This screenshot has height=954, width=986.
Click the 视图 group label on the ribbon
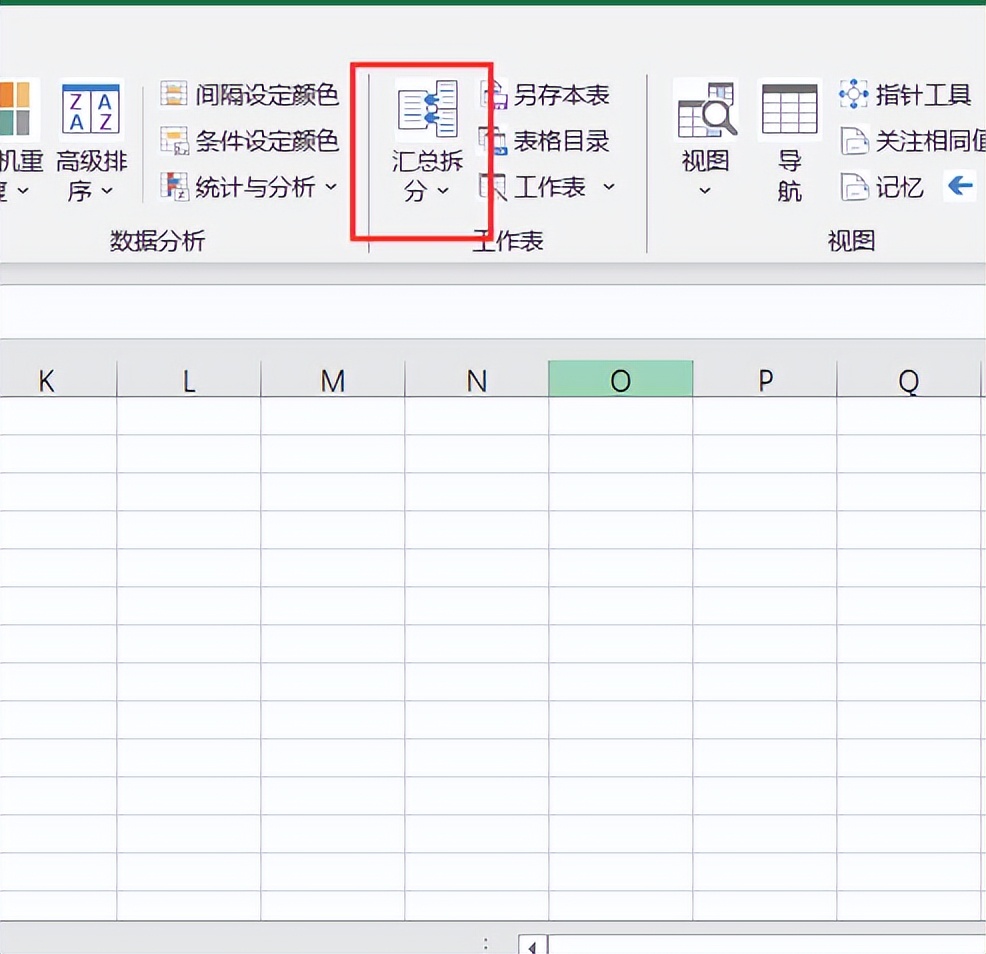[851, 240]
